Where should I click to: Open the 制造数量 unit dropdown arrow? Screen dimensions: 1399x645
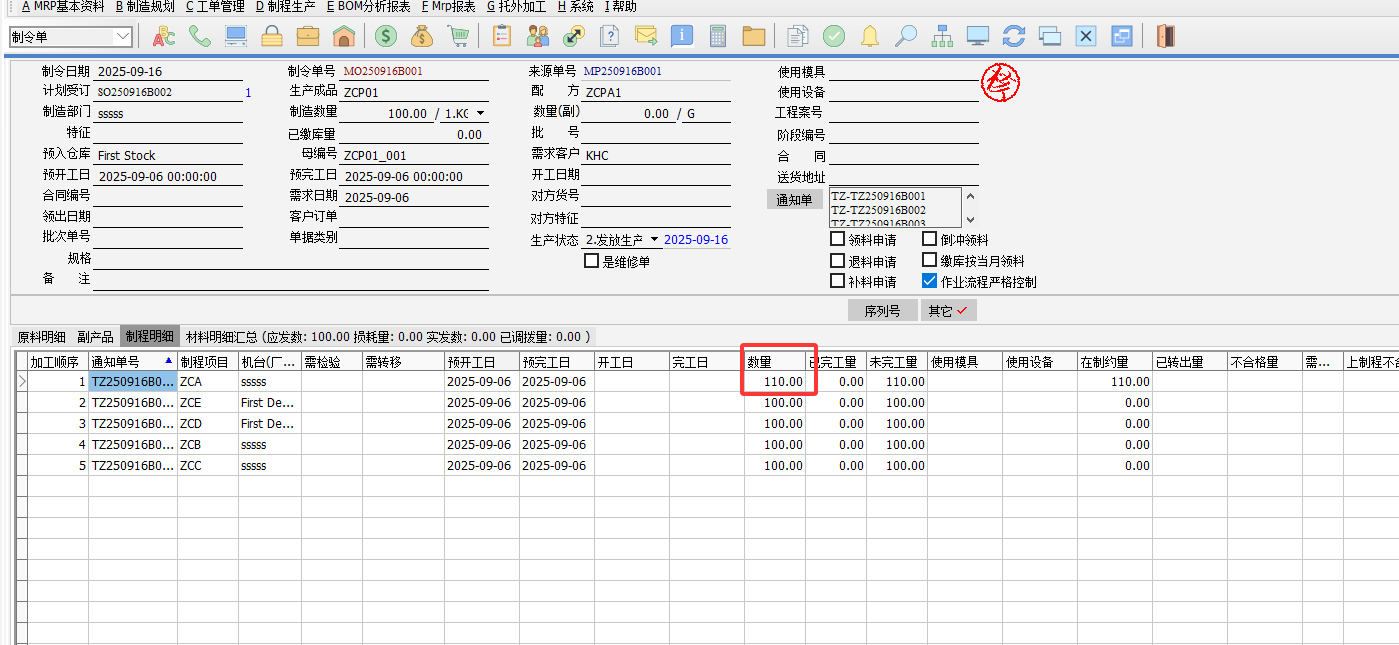[x=480, y=114]
